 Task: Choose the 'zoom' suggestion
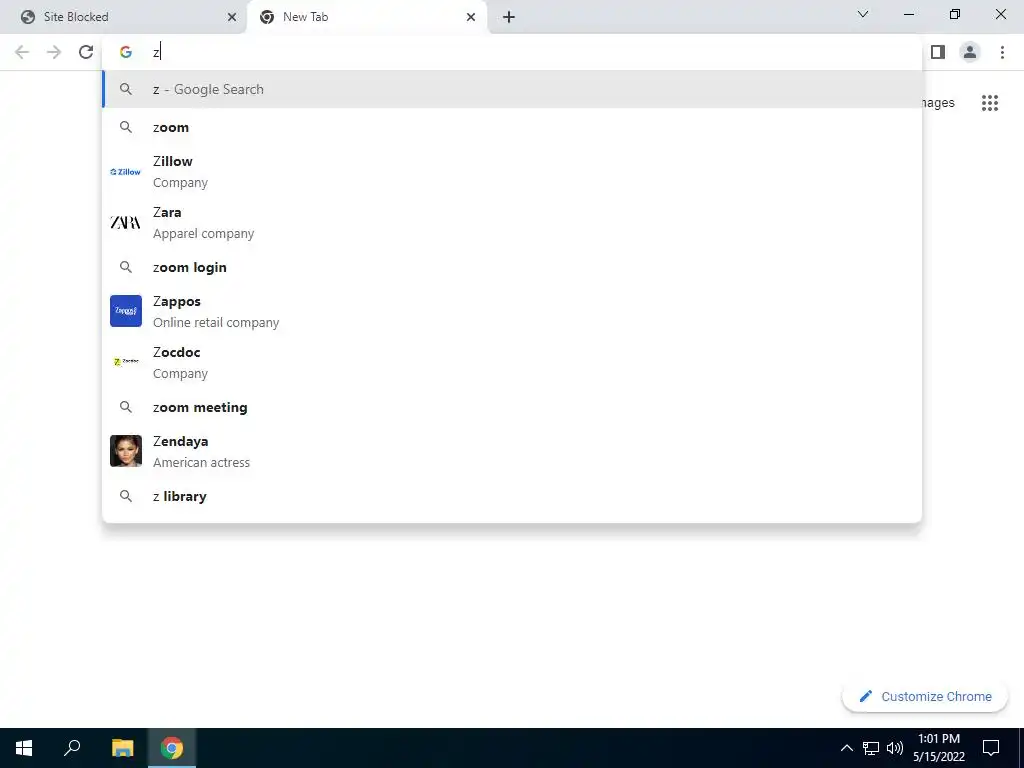512,127
